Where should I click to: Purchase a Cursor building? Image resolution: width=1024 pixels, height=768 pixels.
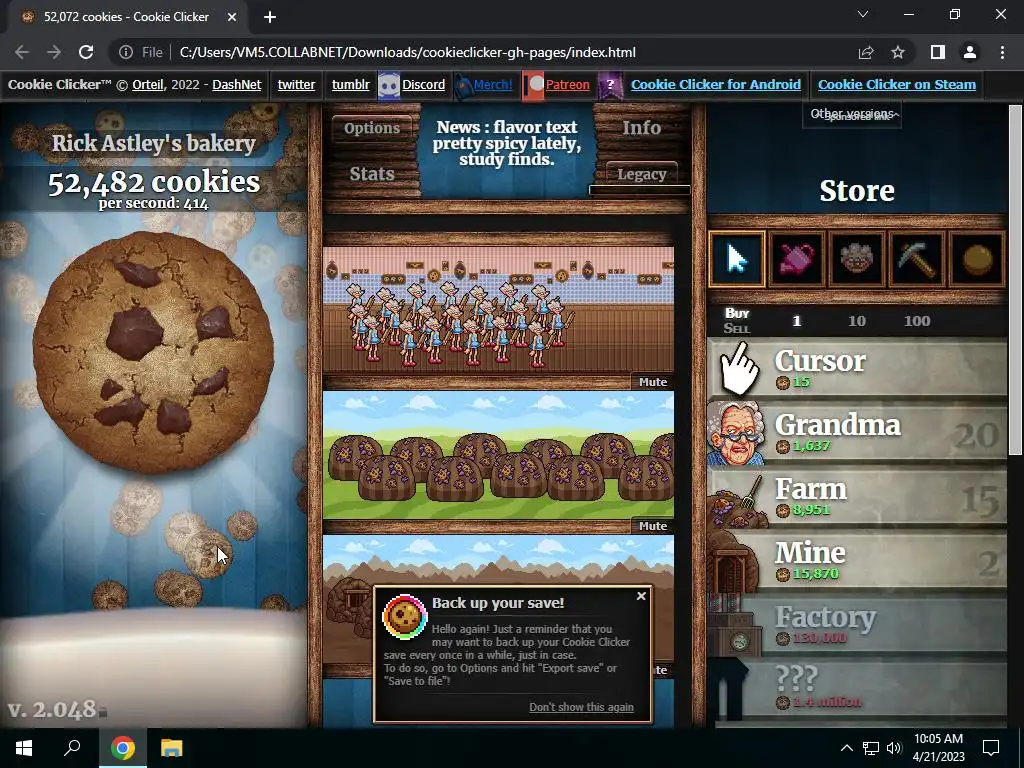click(x=857, y=370)
